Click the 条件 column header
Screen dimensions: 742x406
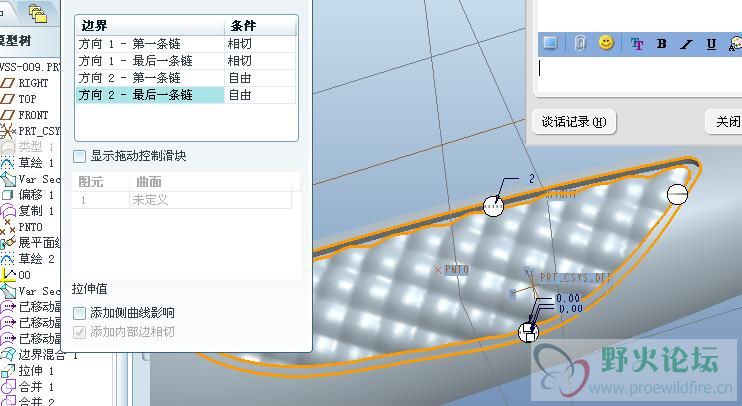(x=260, y=26)
